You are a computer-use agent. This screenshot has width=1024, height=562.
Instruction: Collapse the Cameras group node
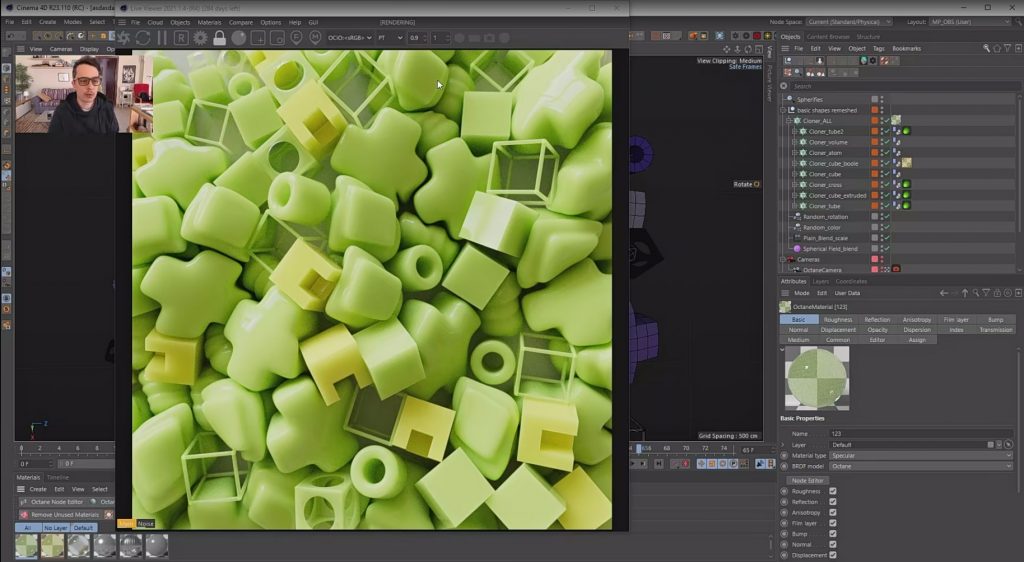pyautogui.click(x=783, y=259)
